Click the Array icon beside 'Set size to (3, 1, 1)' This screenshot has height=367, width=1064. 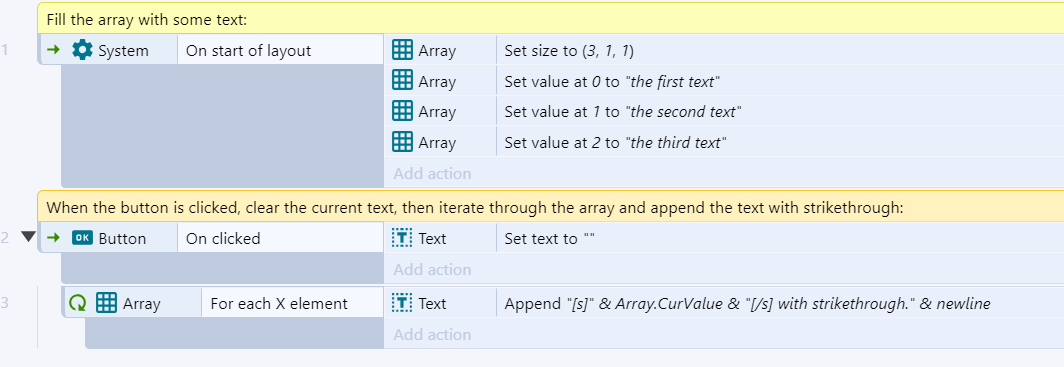tap(402, 50)
